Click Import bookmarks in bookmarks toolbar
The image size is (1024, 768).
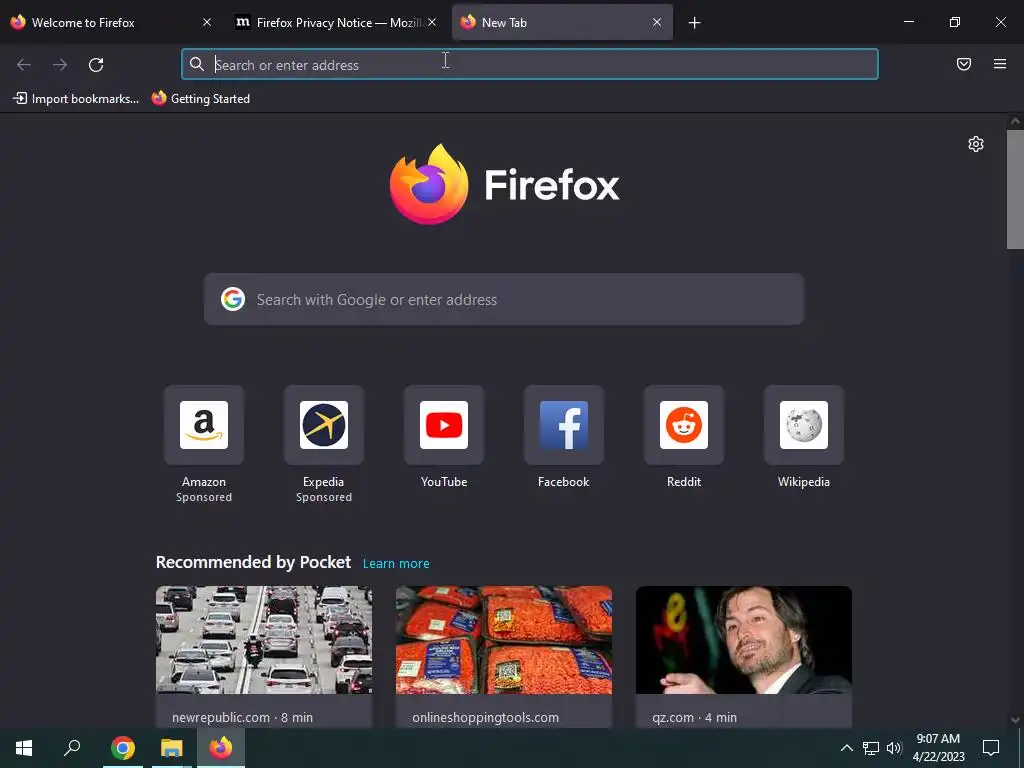point(76,99)
